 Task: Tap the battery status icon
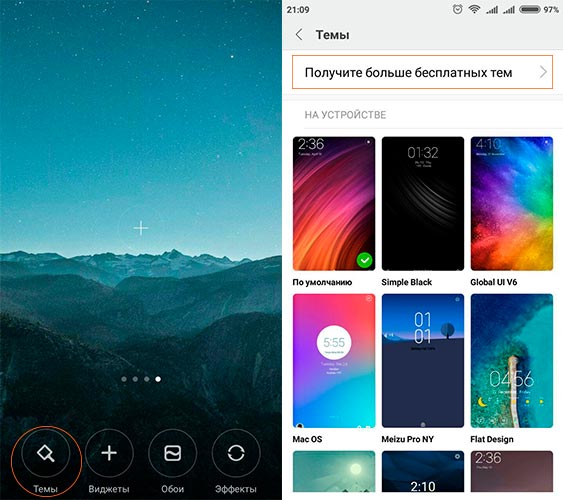pos(530,9)
